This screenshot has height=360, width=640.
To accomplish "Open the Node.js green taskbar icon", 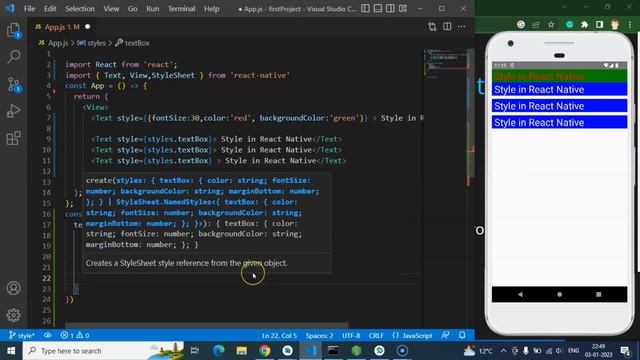I will 356,351.
